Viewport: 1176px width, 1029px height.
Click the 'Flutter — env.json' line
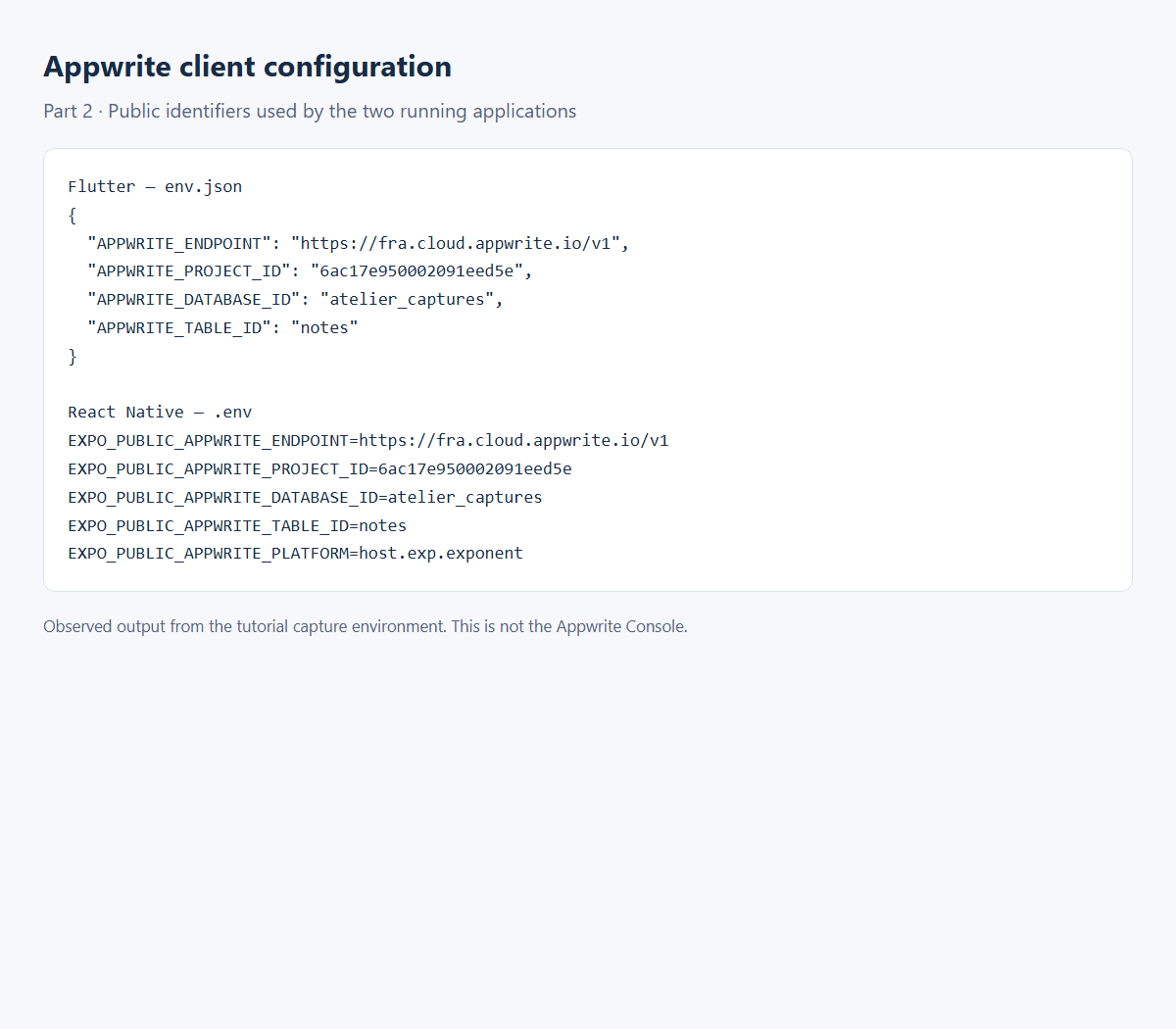pos(155,186)
